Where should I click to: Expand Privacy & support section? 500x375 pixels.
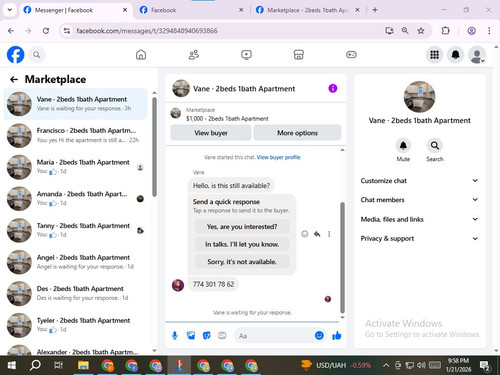point(419,238)
